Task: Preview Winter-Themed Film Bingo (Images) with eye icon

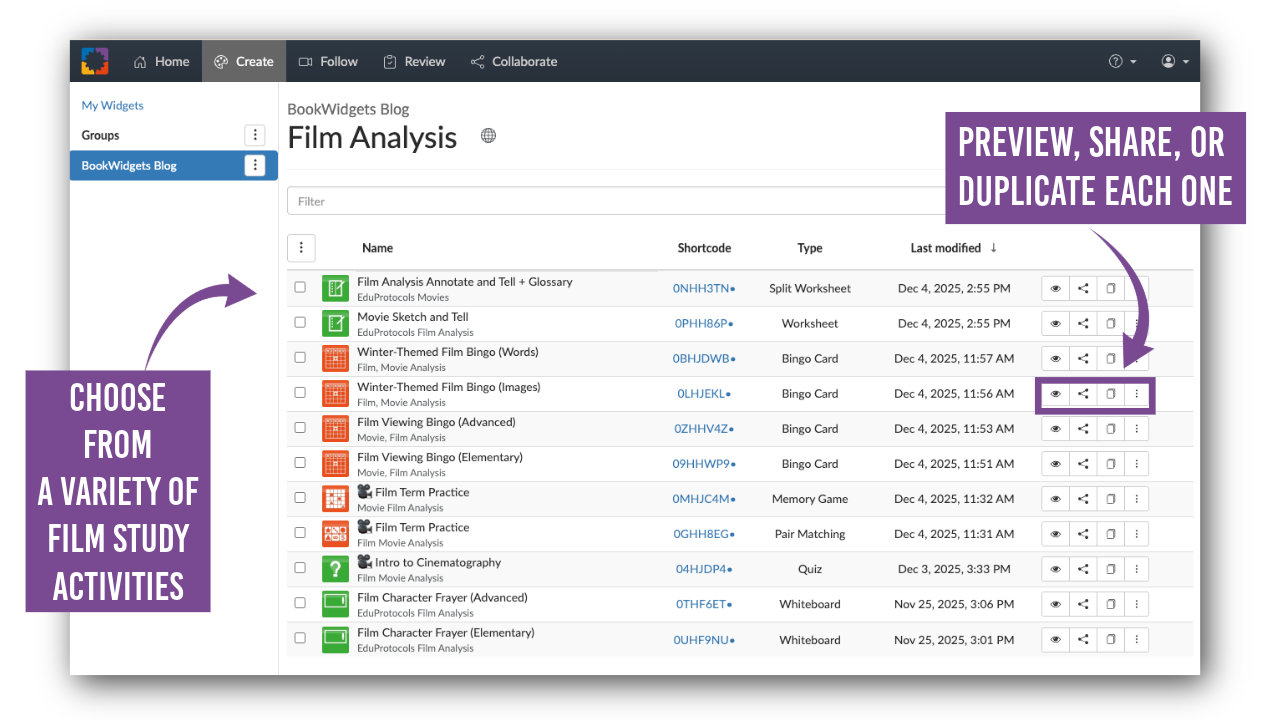Action: point(1055,393)
